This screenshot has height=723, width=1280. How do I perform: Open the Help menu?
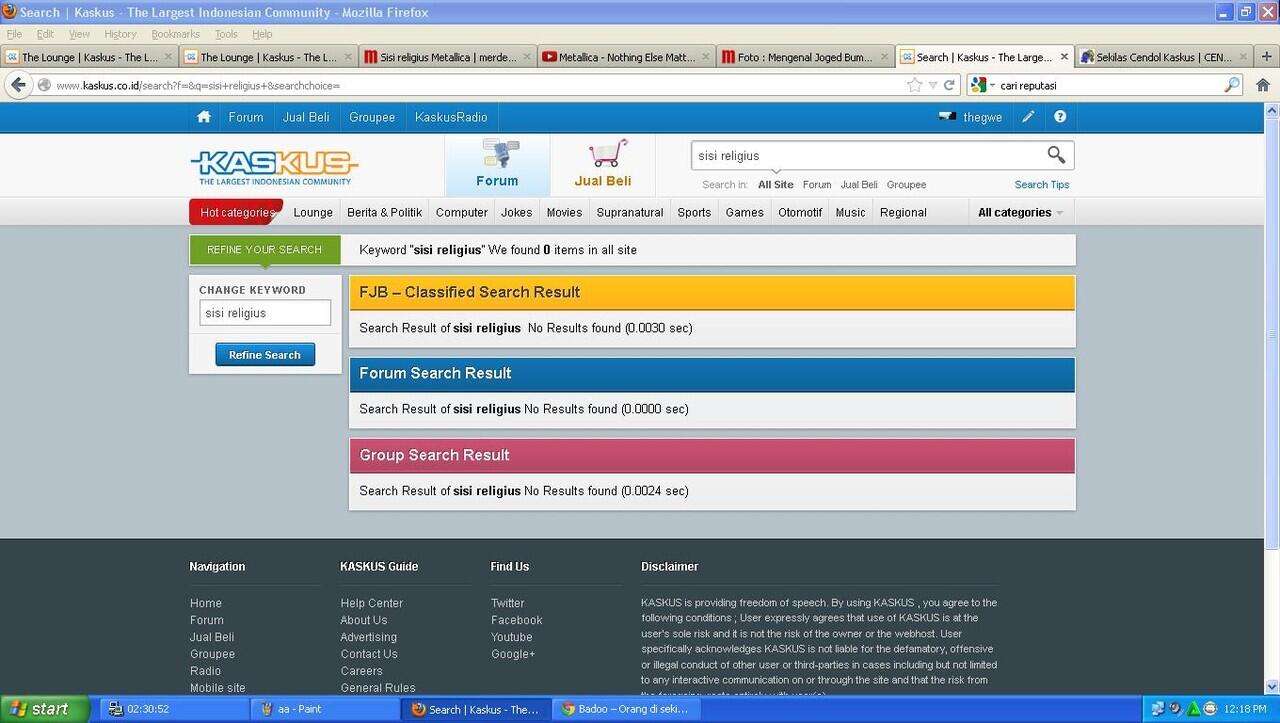(262, 34)
